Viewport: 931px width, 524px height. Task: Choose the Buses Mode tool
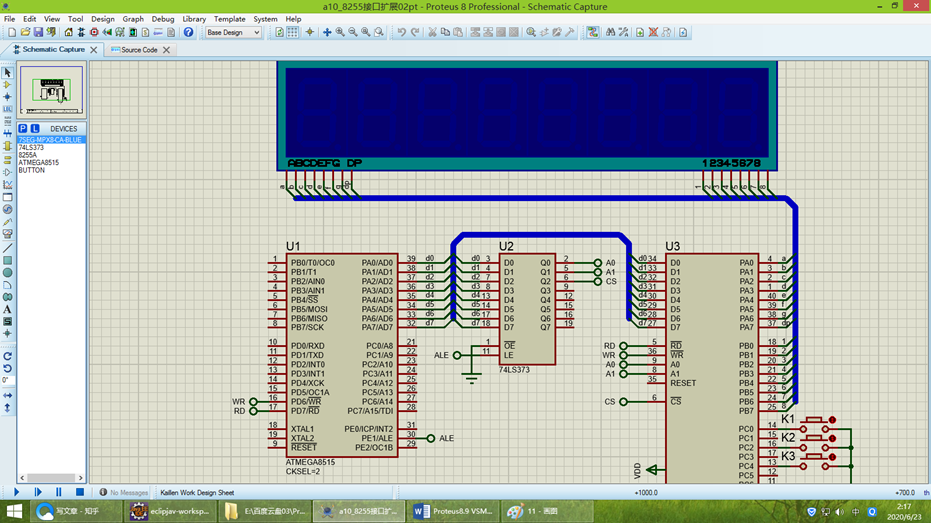coord(7,134)
